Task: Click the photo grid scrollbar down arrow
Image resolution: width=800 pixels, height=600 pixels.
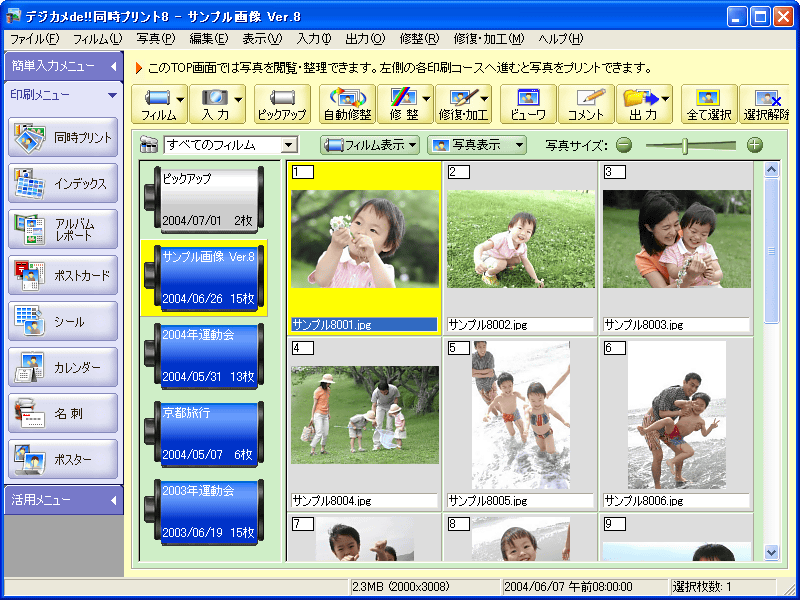Action: click(771, 552)
